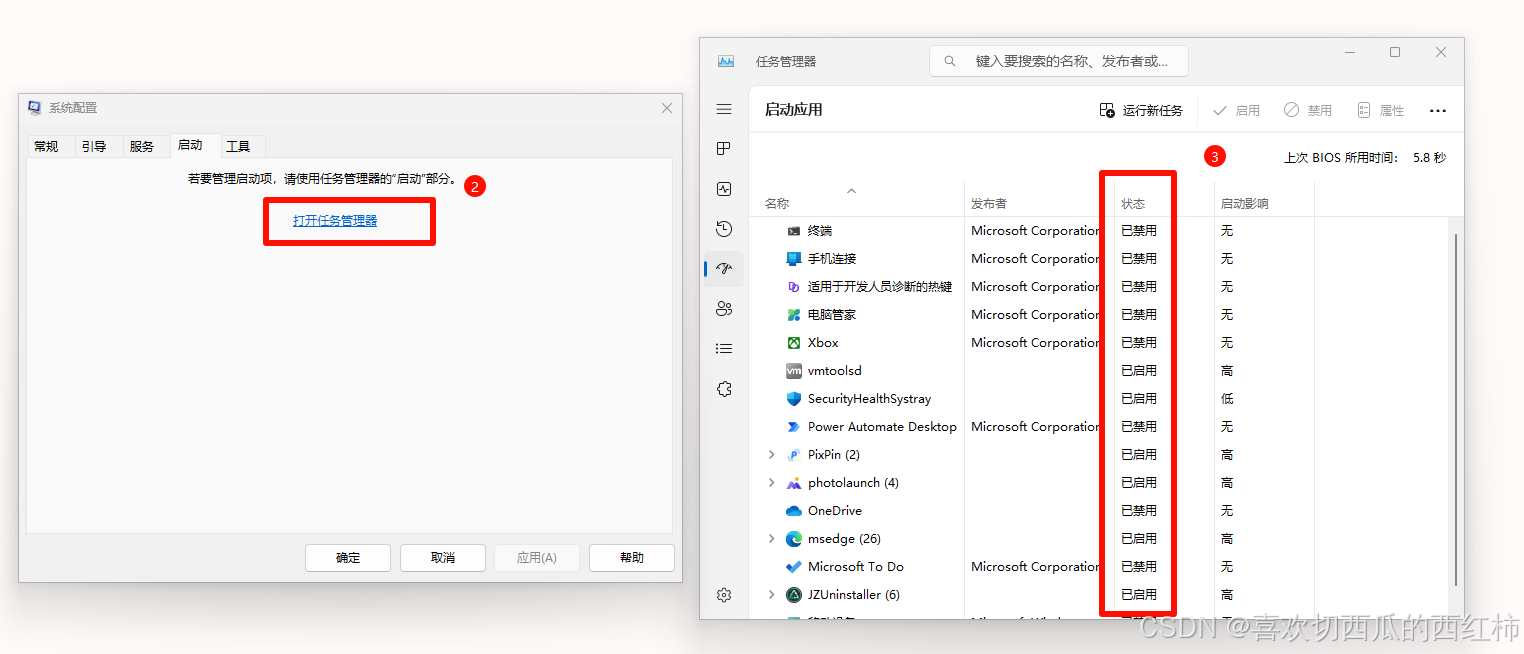
Task: Open Task Manager settings gear
Action: click(x=724, y=595)
